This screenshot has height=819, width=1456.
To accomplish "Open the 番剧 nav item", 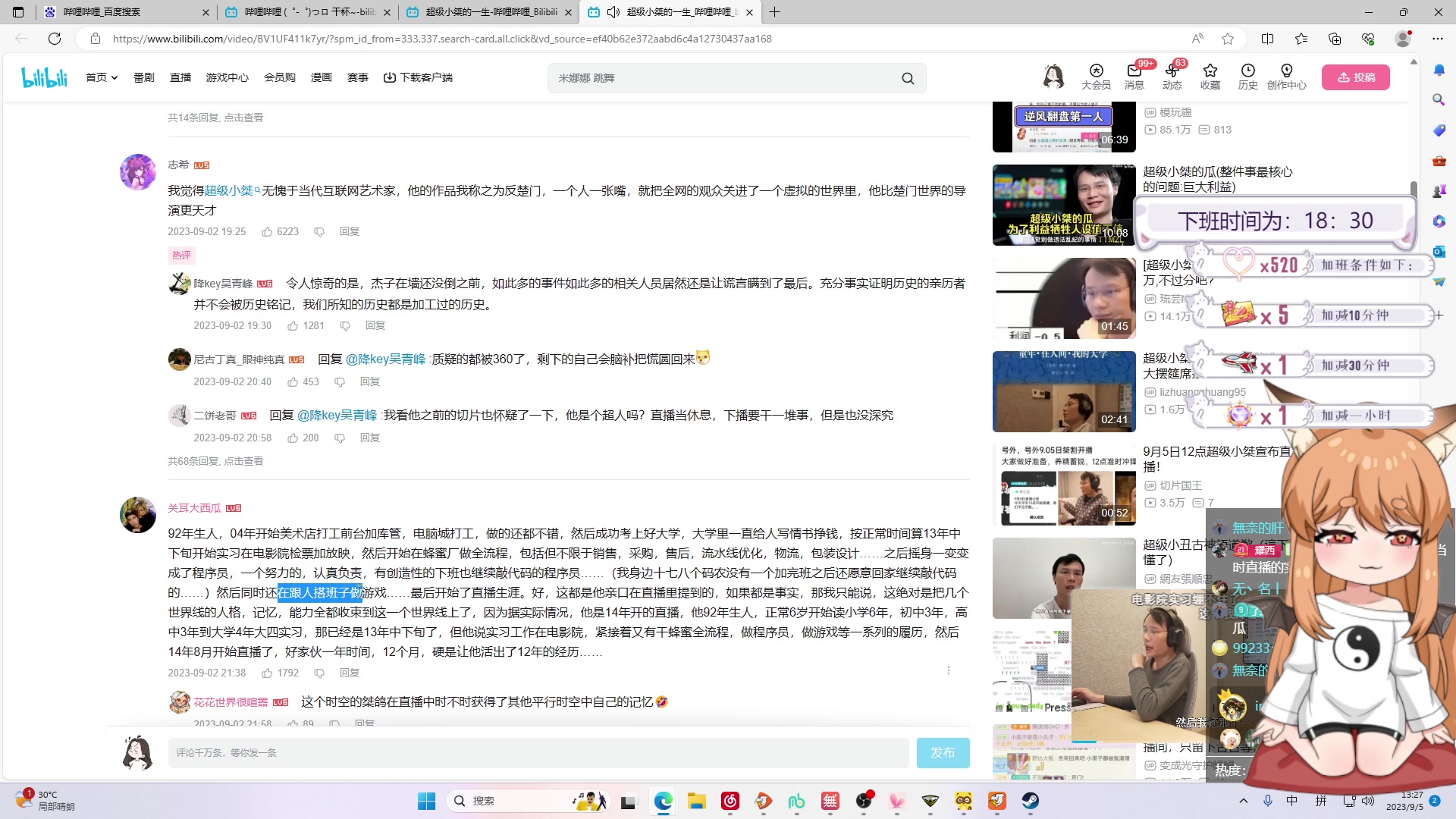I will click(144, 77).
